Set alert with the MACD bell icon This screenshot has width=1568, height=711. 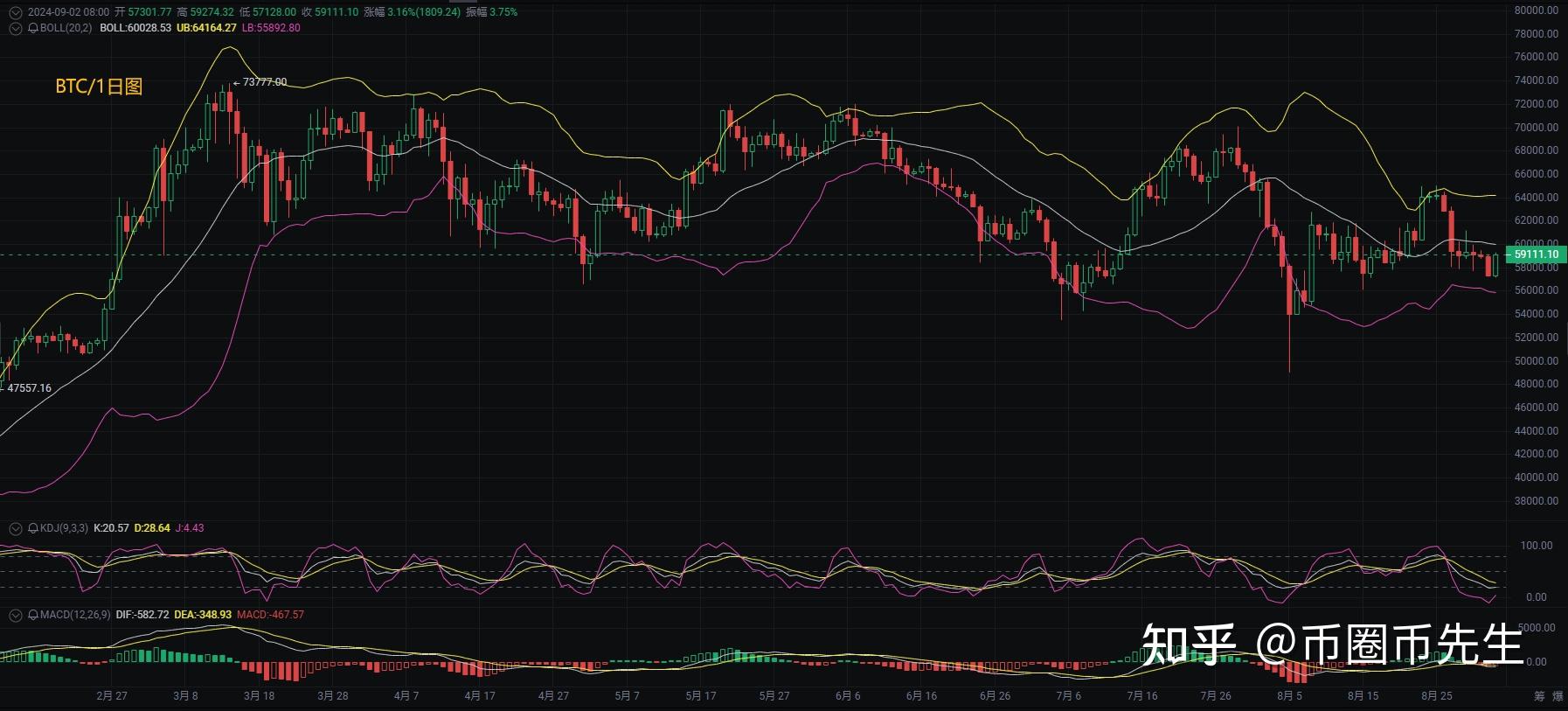(x=33, y=615)
